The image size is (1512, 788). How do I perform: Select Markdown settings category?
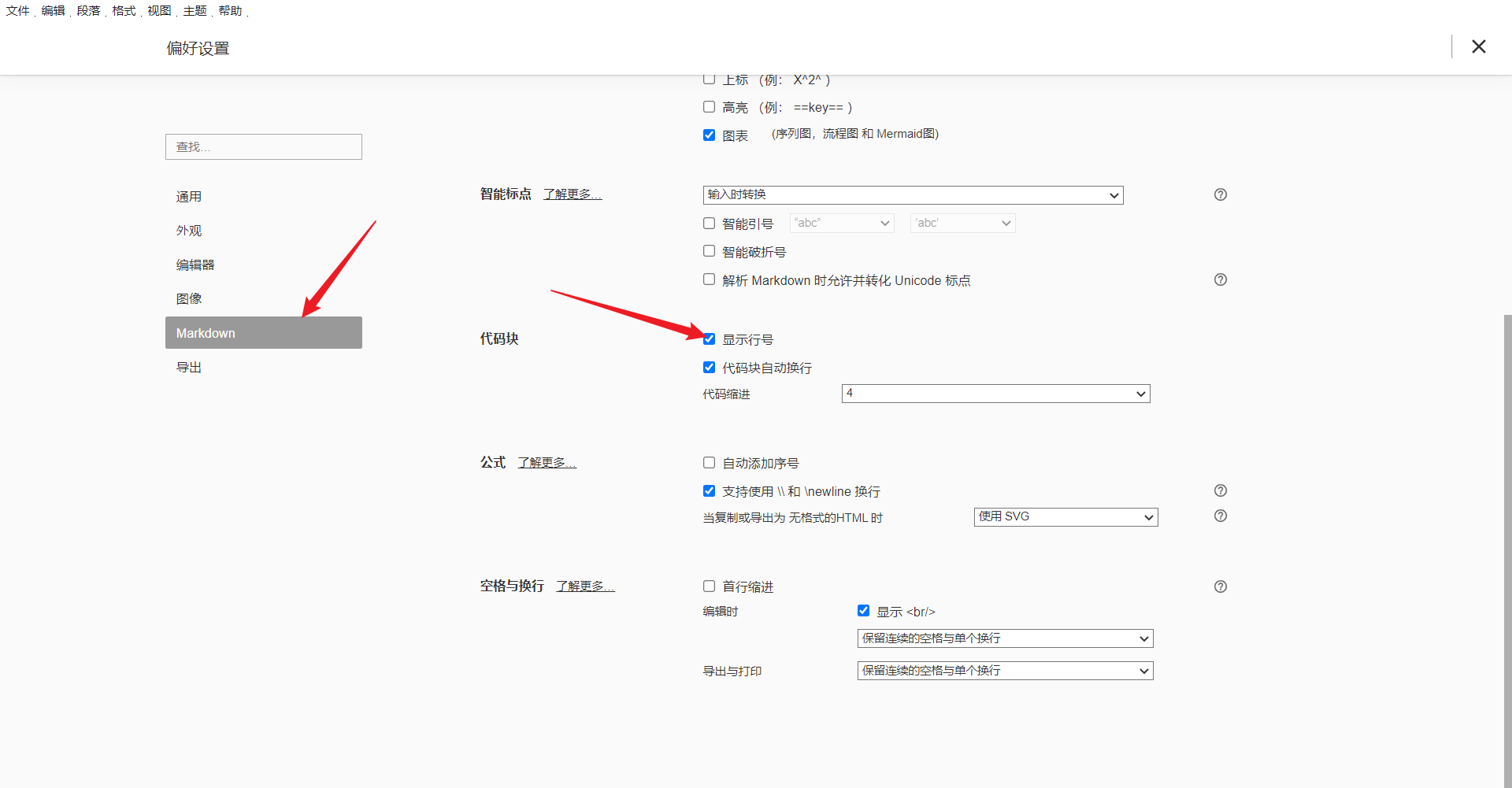click(x=264, y=333)
